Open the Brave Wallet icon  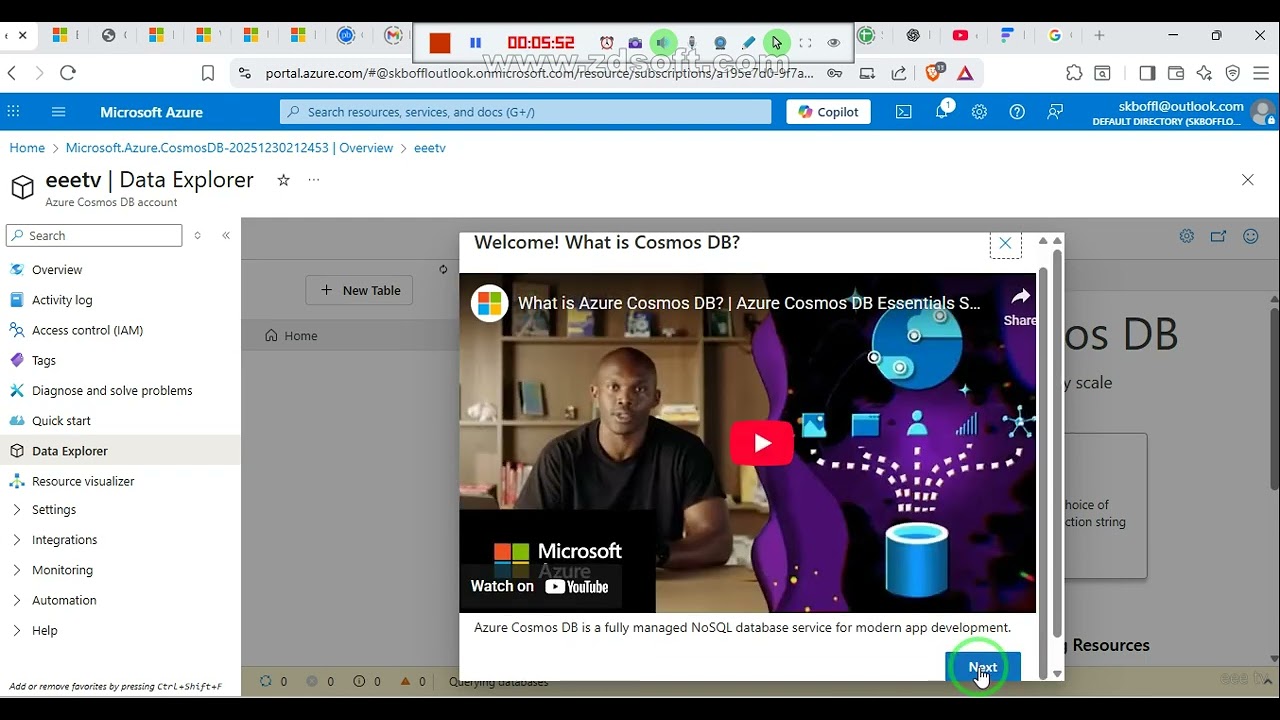pos(1176,73)
